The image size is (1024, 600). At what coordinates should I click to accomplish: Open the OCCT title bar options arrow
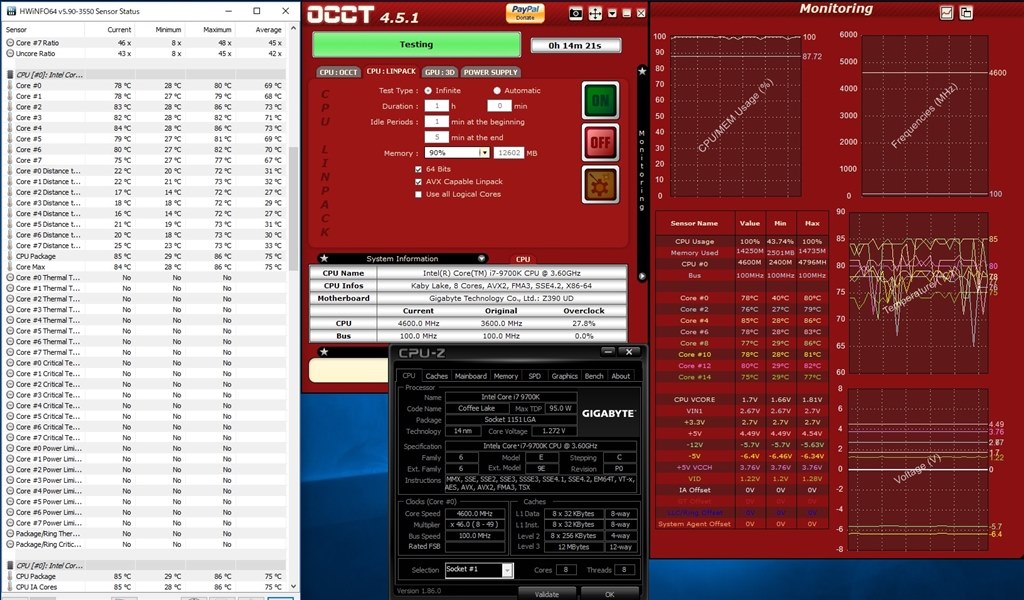coord(612,14)
